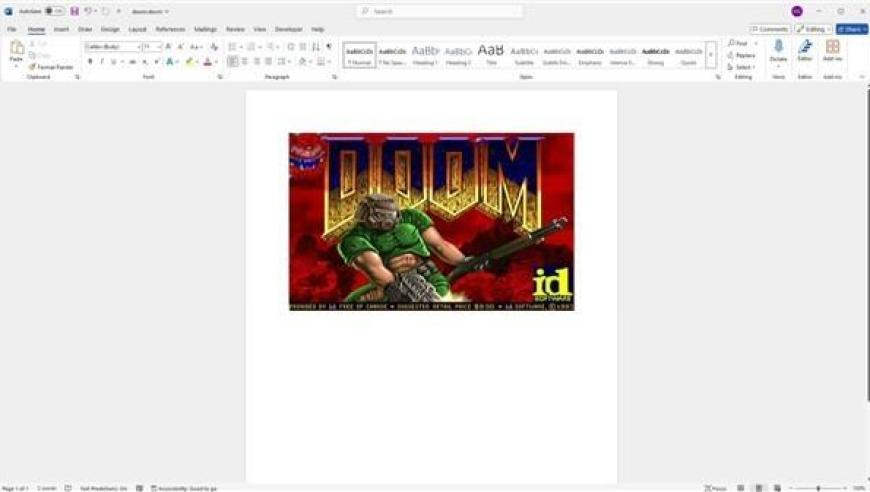Image resolution: width=870 pixels, height=492 pixels.
Task: Click the Paste icon
Action: click(17, 48)
